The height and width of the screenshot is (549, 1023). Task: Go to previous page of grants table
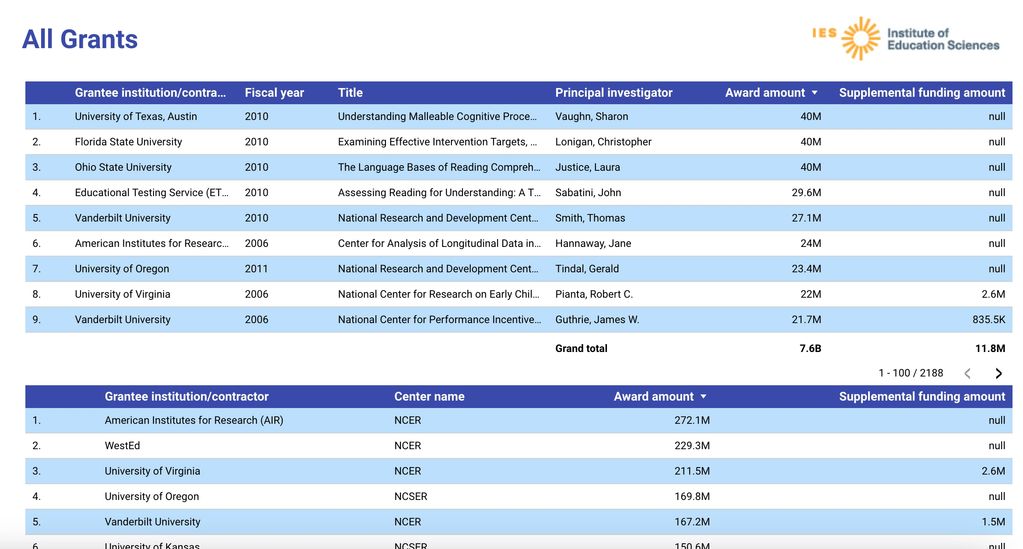click(x=967, y=373)
